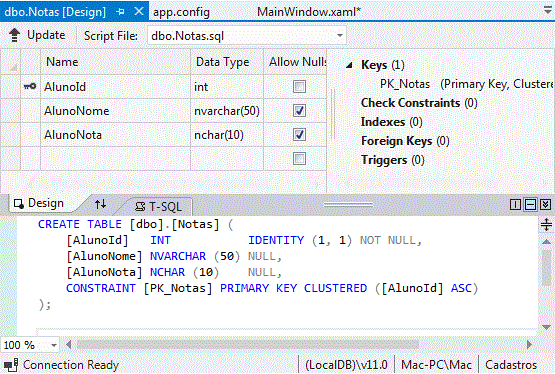The image size is (555, 374).
Task: Click the [AlunoNome] NVARCHAR line
Action: (174, 257)
